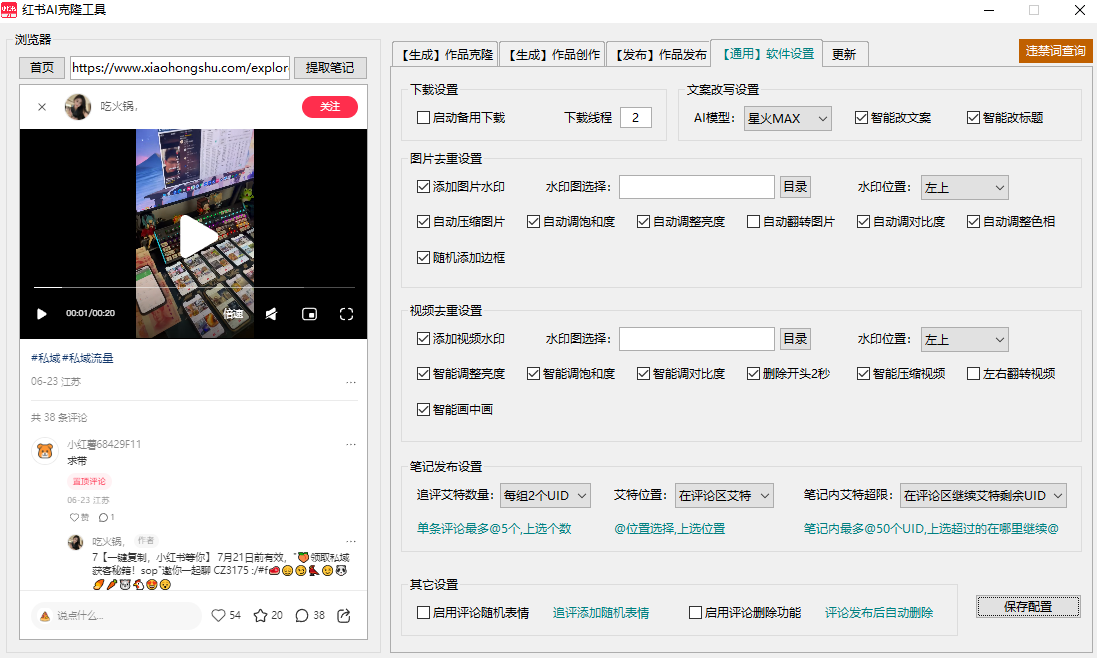
Task: Uncheck 智能压缩视频 option
Action: point(863,373)
